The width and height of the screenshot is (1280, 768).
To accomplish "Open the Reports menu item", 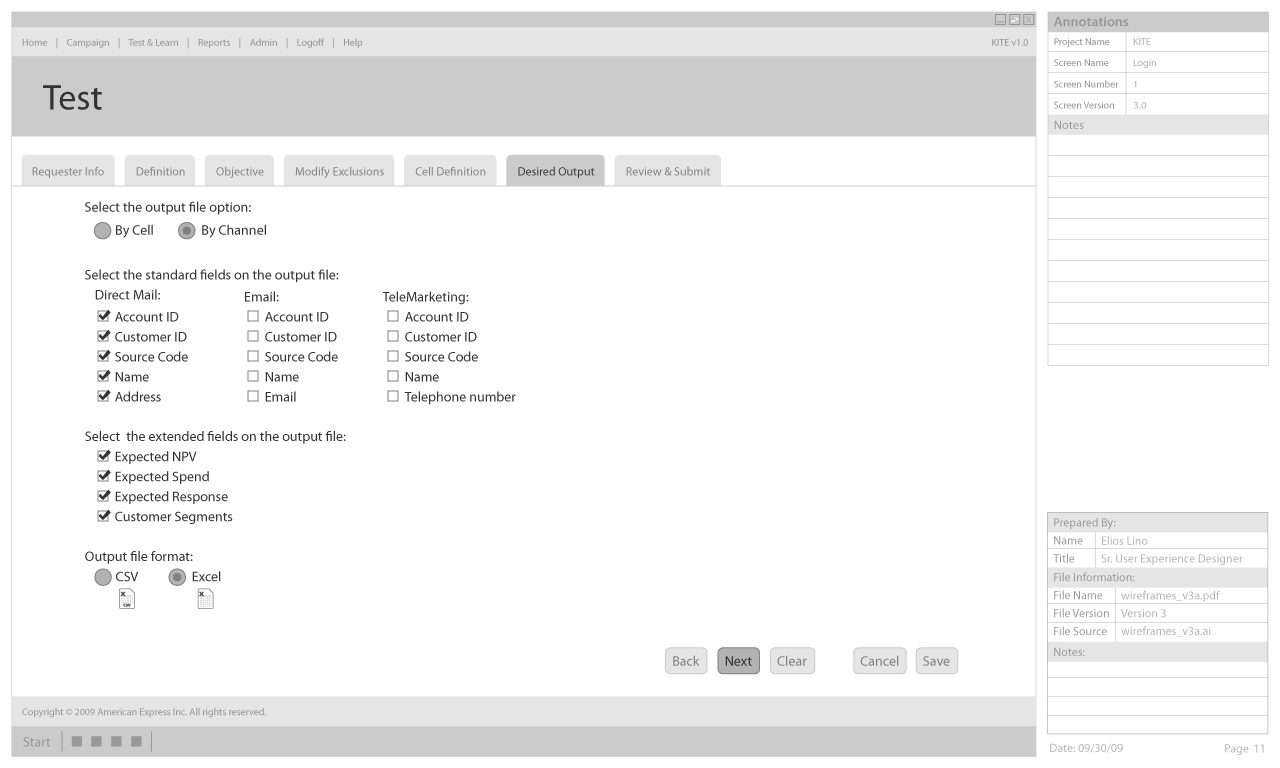I will point(214,42).
